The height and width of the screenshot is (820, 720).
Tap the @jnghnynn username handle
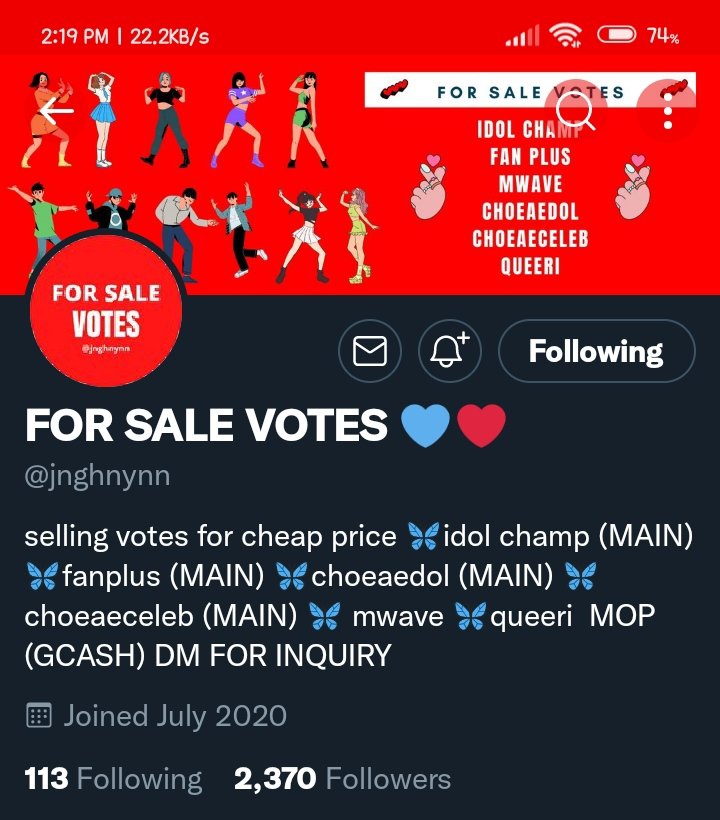[x=97, y=476]
